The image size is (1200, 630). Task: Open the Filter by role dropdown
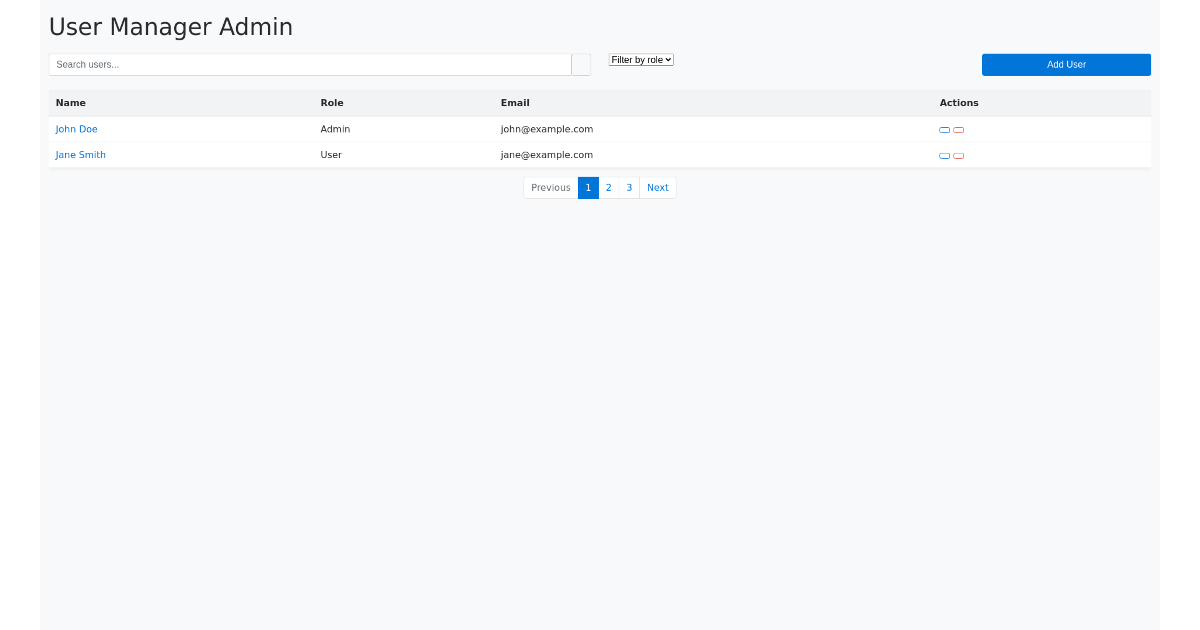[640, 59]
